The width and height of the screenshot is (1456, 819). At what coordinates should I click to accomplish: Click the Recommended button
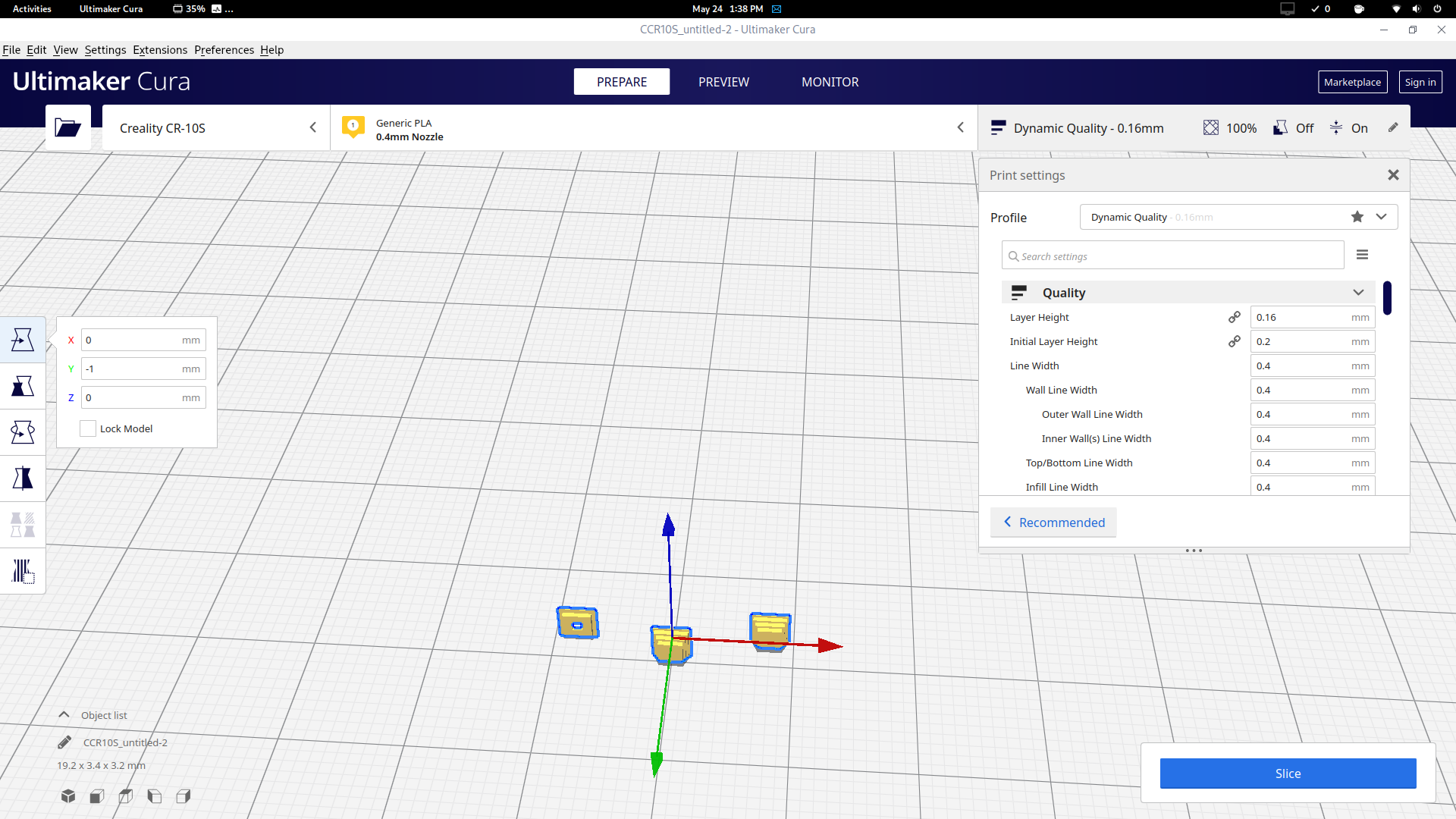coord(1053,522)
